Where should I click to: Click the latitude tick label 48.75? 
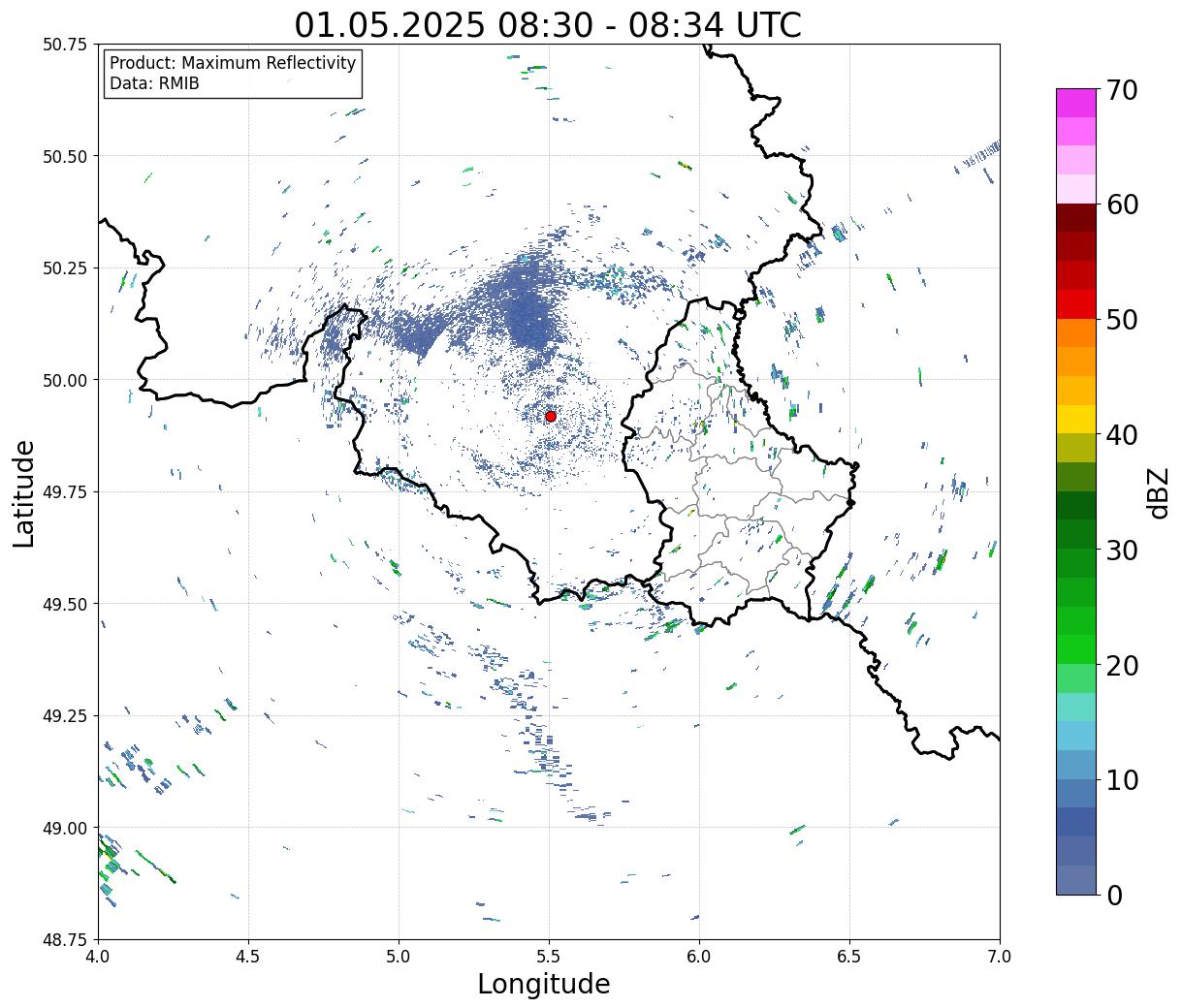[x=65, y=940]
